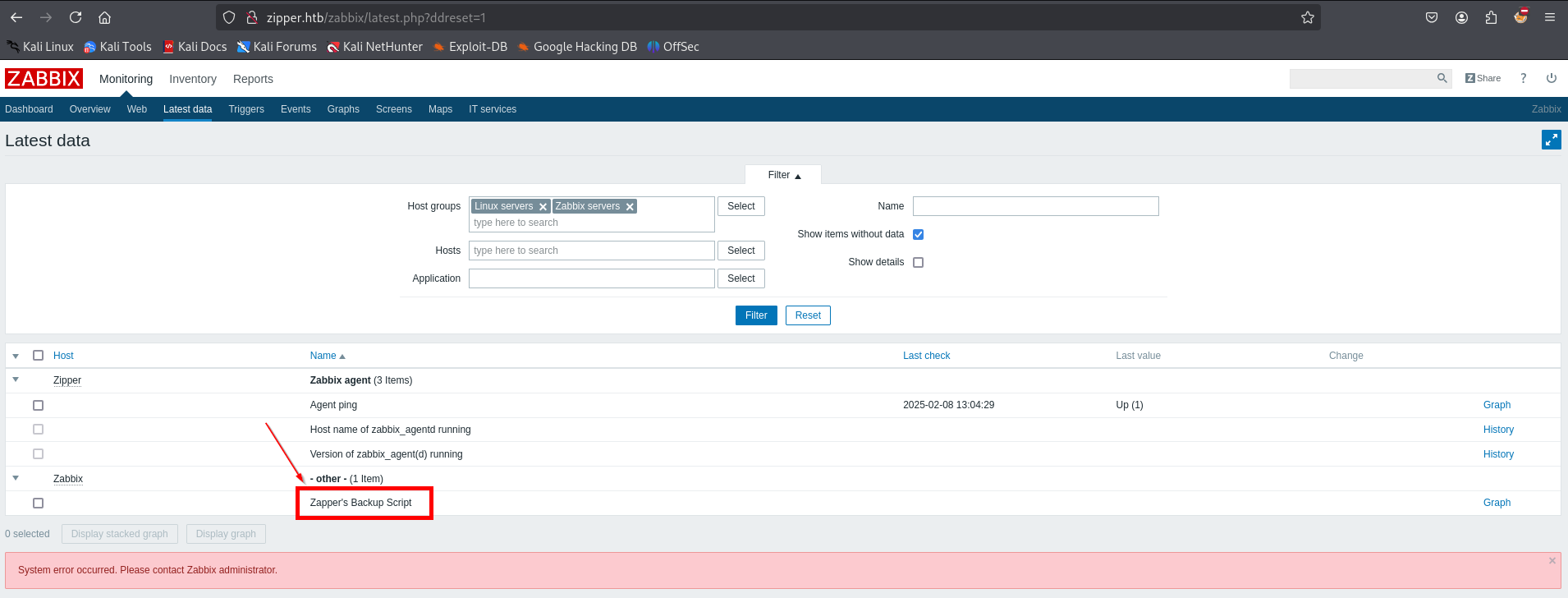Sign out with the power icon
This screenshot has width=1568, height=598.
click(x=1552, y=78)
